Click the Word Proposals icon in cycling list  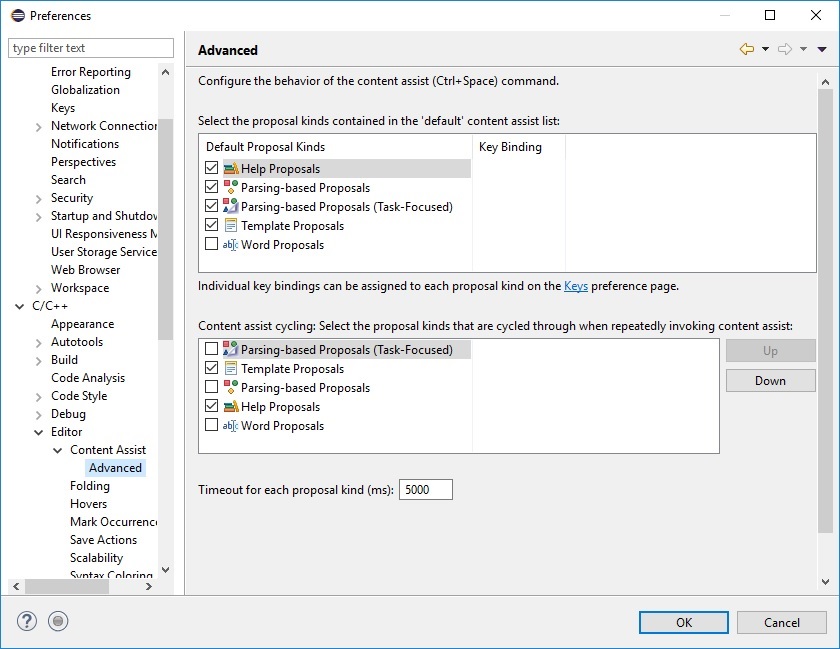coord(230,426)
